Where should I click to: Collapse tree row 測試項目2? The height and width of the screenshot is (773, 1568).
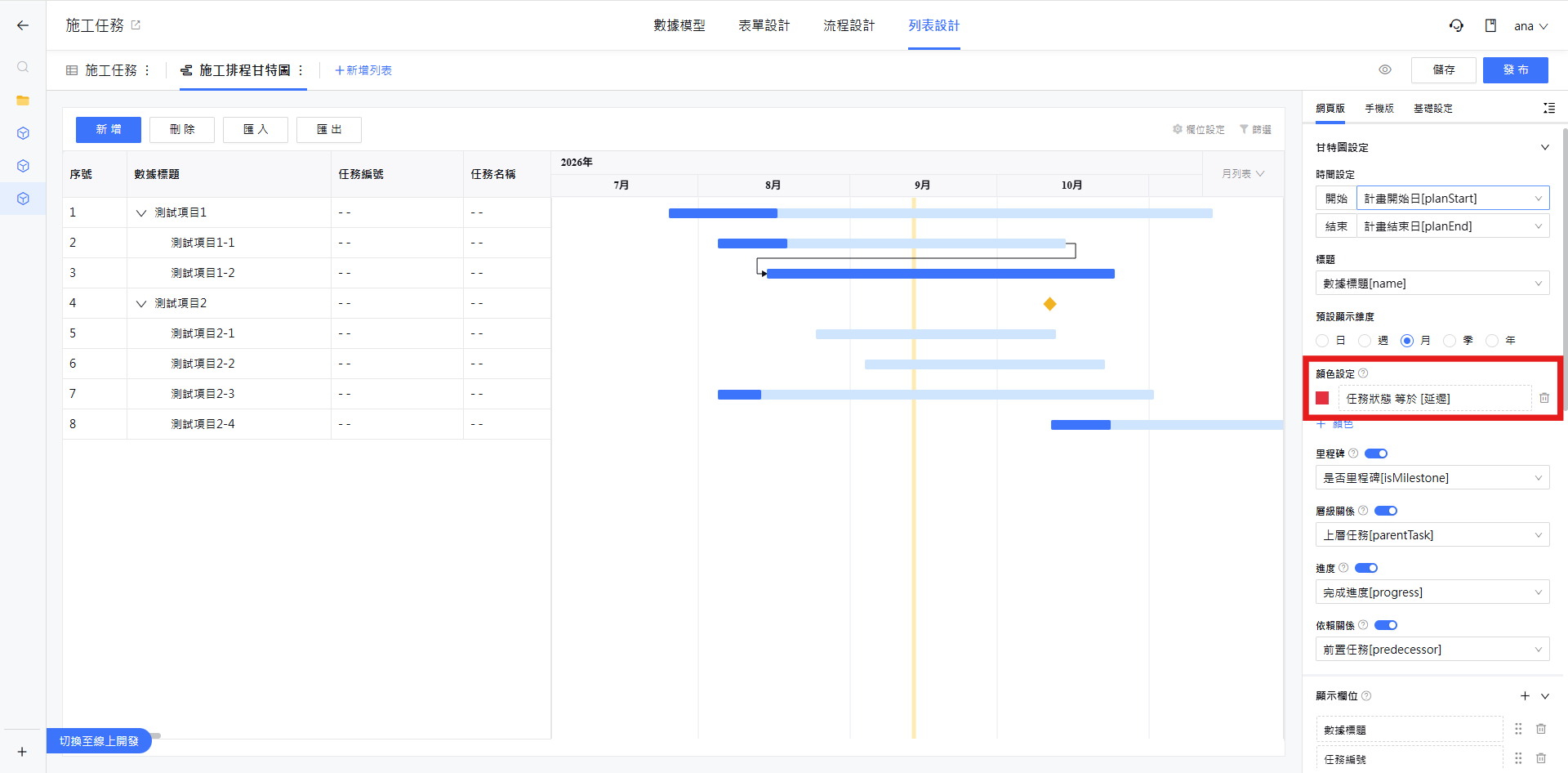(x=141, y=303)
